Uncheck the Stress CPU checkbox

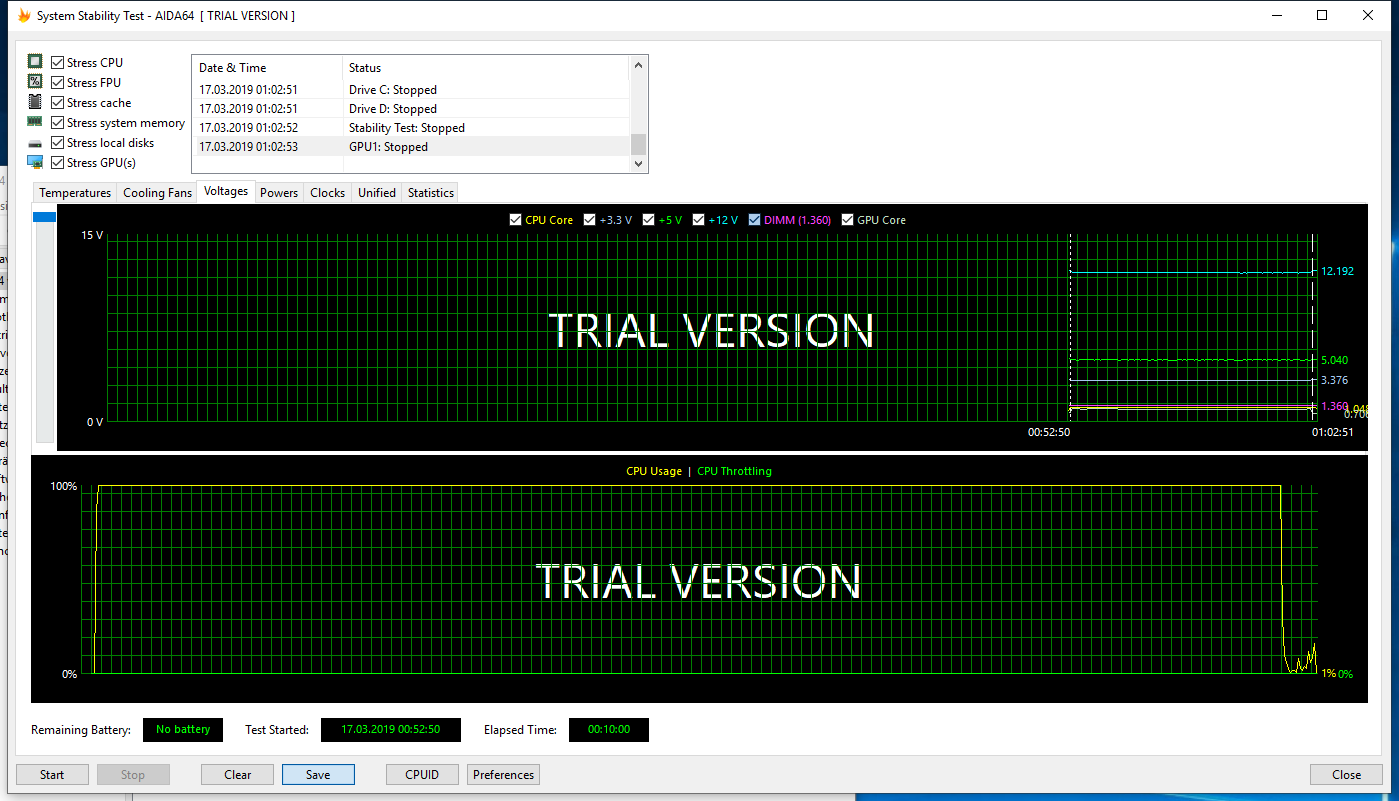[x=58, y=62]
